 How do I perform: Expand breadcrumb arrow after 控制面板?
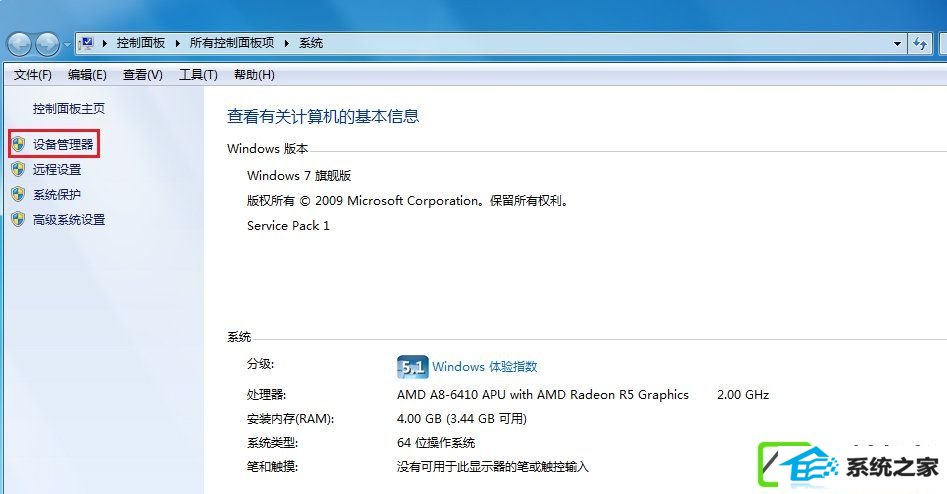(x=178, y=43)
